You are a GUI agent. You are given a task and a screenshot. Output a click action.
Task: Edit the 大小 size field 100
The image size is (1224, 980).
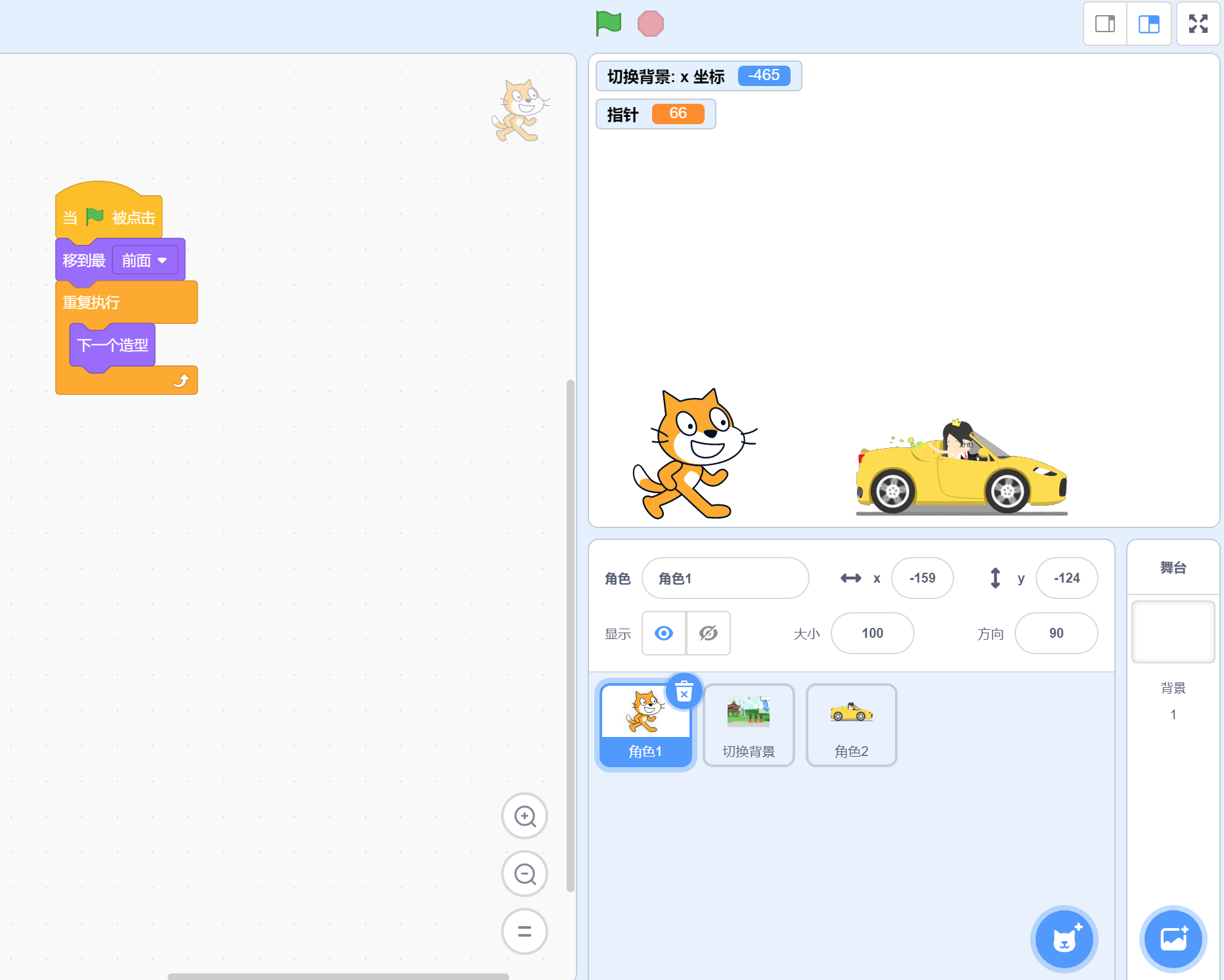[873, 633]
